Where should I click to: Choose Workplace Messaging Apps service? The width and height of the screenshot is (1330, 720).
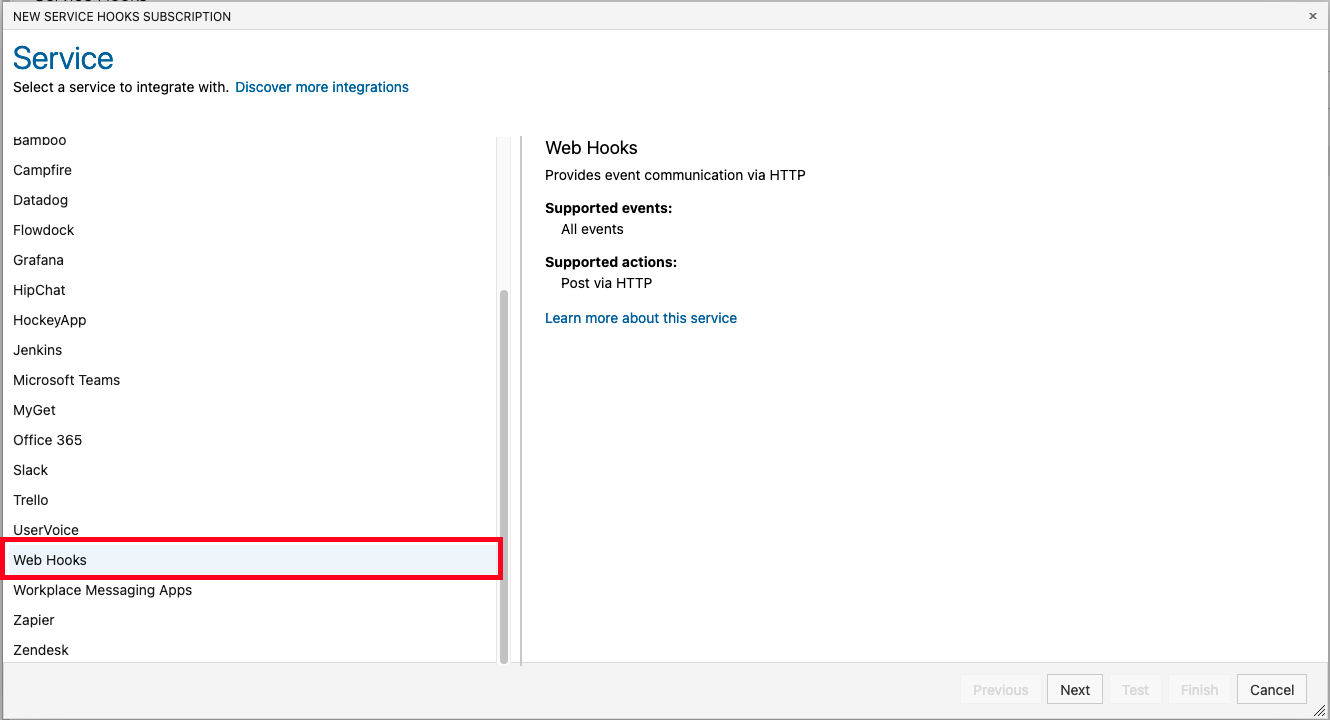pyautogui.click(x=250, y=590)
